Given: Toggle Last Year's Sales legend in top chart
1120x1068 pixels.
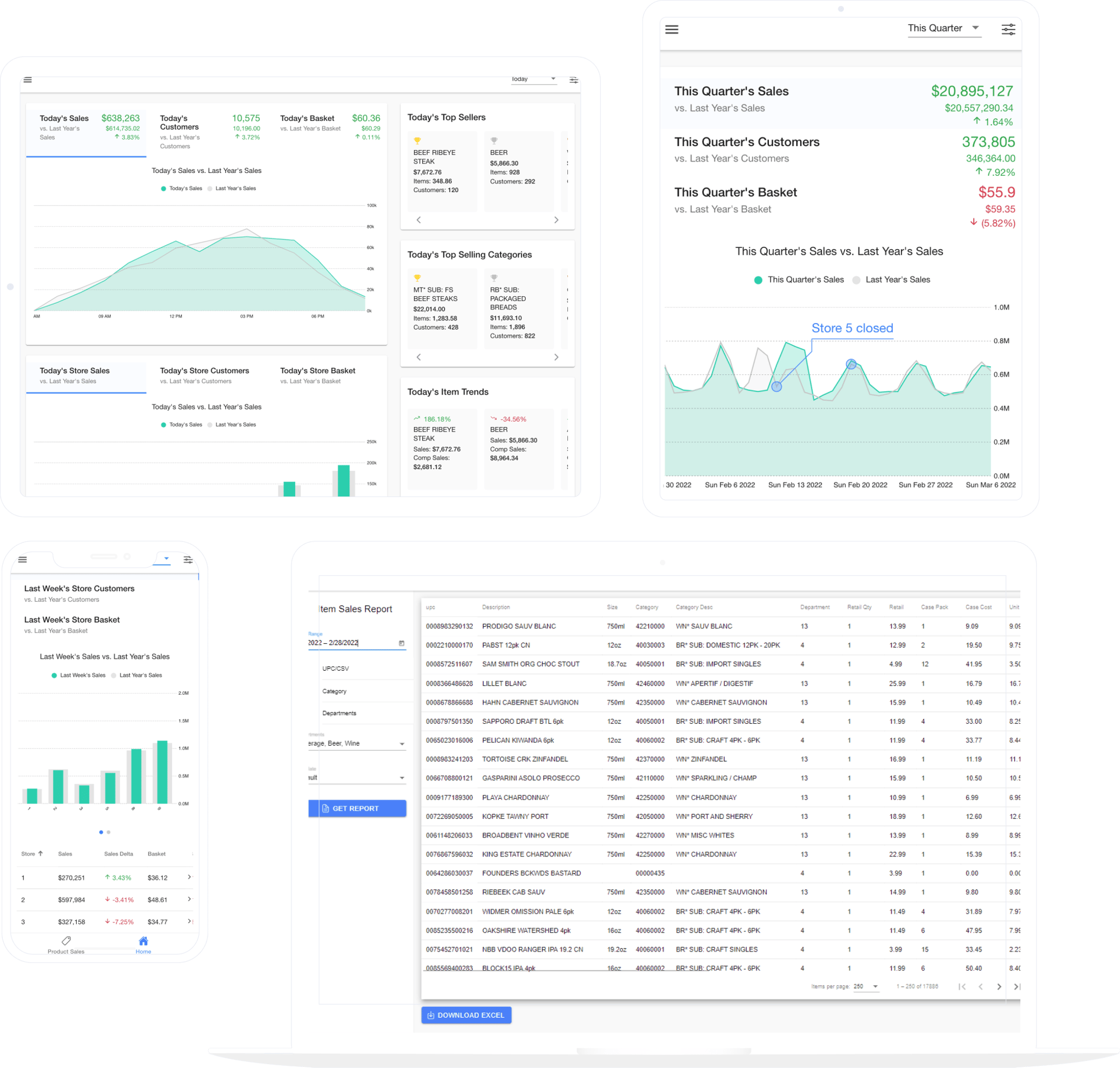Looking at the screenshot, I should pos(232,189).
